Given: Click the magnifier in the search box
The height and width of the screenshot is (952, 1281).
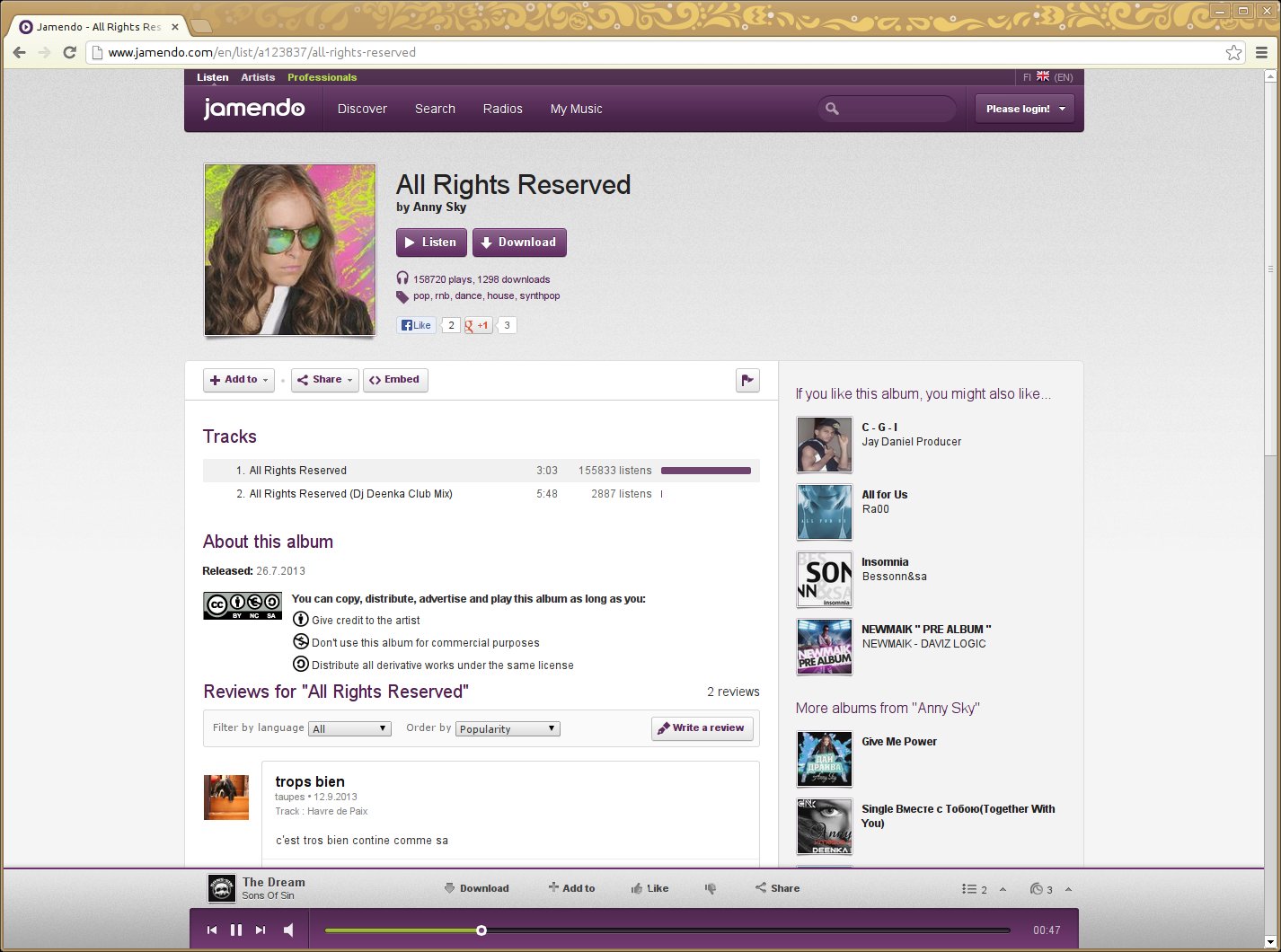Looking at the screenshot, I should [832, 109].
